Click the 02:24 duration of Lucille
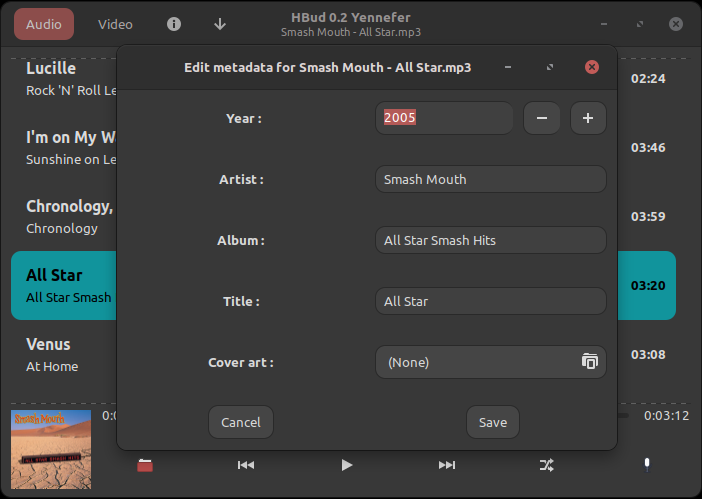 point(648,79)
